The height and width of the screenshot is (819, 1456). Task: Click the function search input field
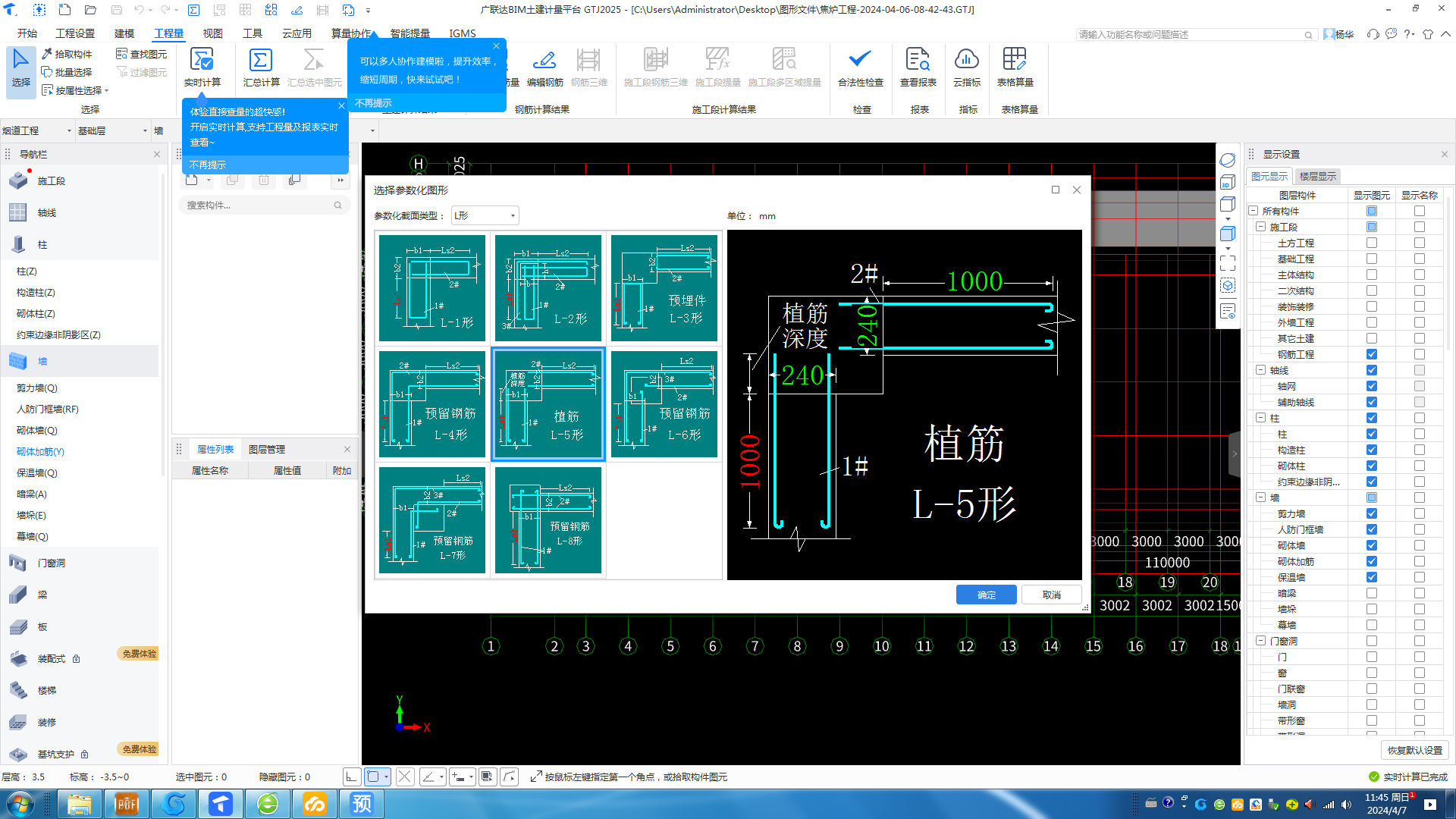click(1195, 34)
